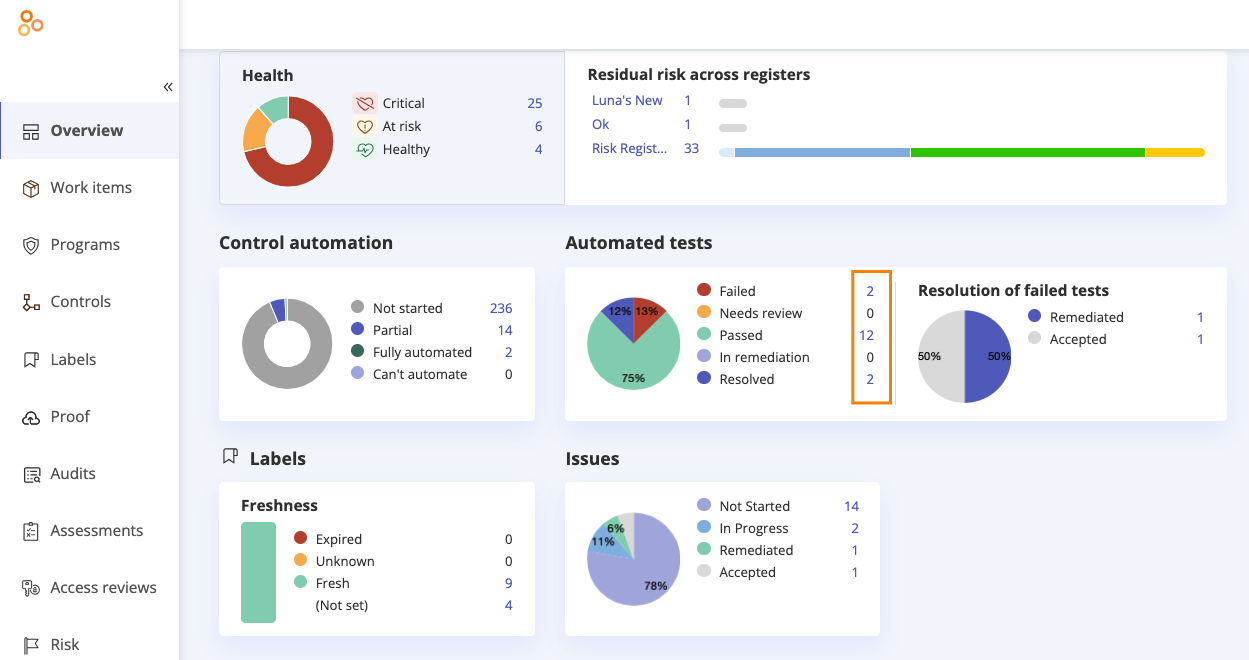Click At risk count 6
Image resolution: width=1249 pixels, height=660 pixels.
tap(538, 126)
